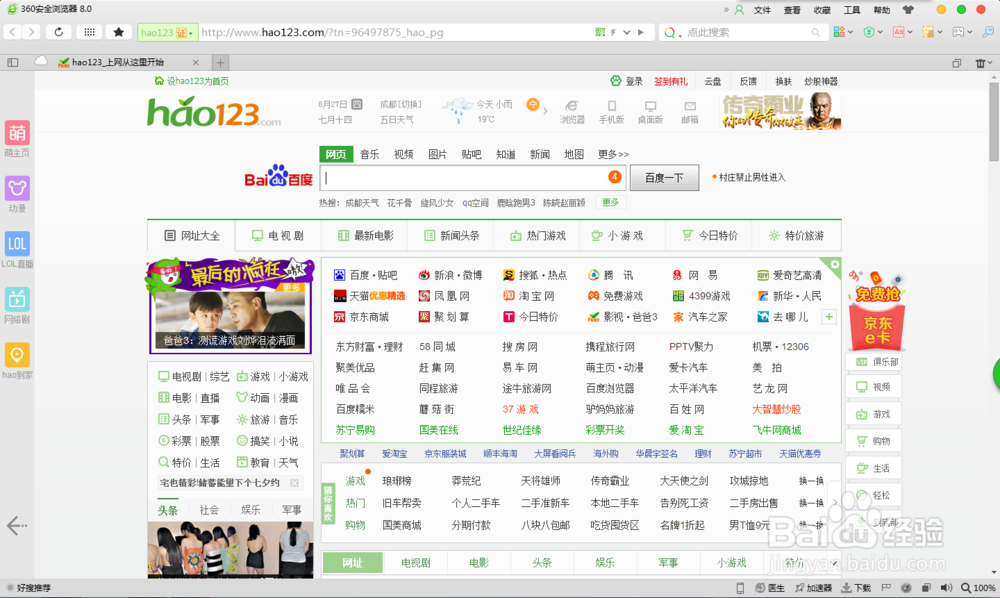Close the 宅也精彩 notice with X
This screenshot has width=1000, height=598.
click(294, 483)
